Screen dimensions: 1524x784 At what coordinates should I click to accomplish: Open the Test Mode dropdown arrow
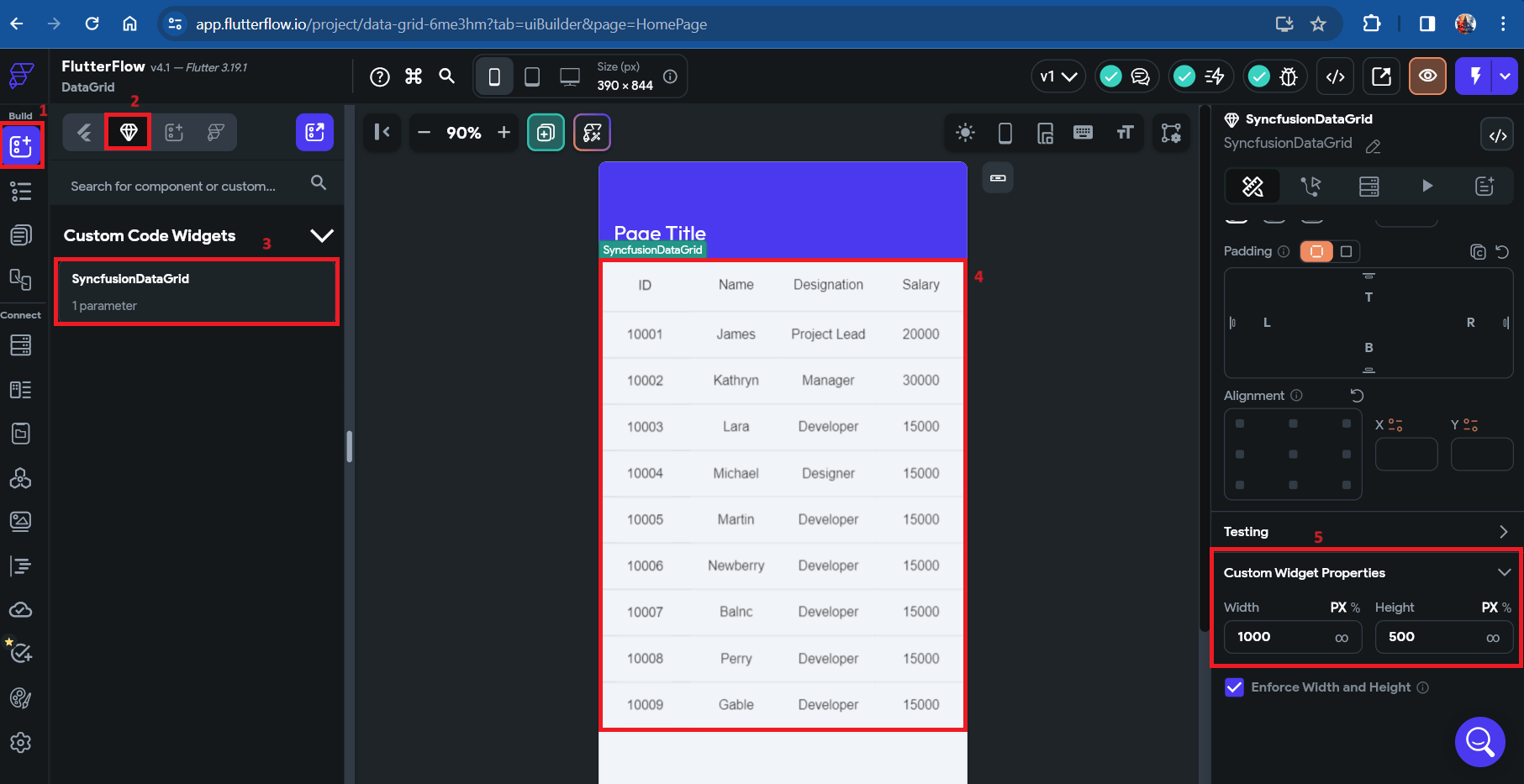pos(1505,76)
